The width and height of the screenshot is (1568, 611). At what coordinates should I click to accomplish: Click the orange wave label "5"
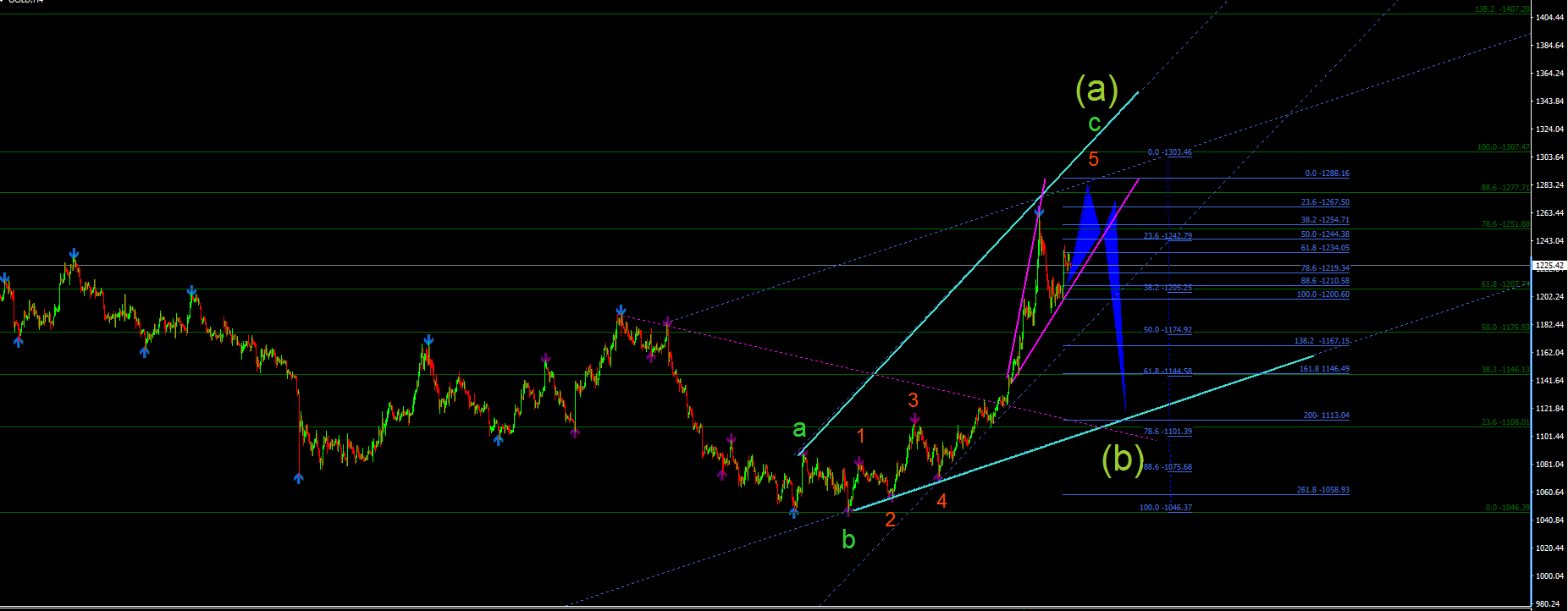(x=1094, y=159)
